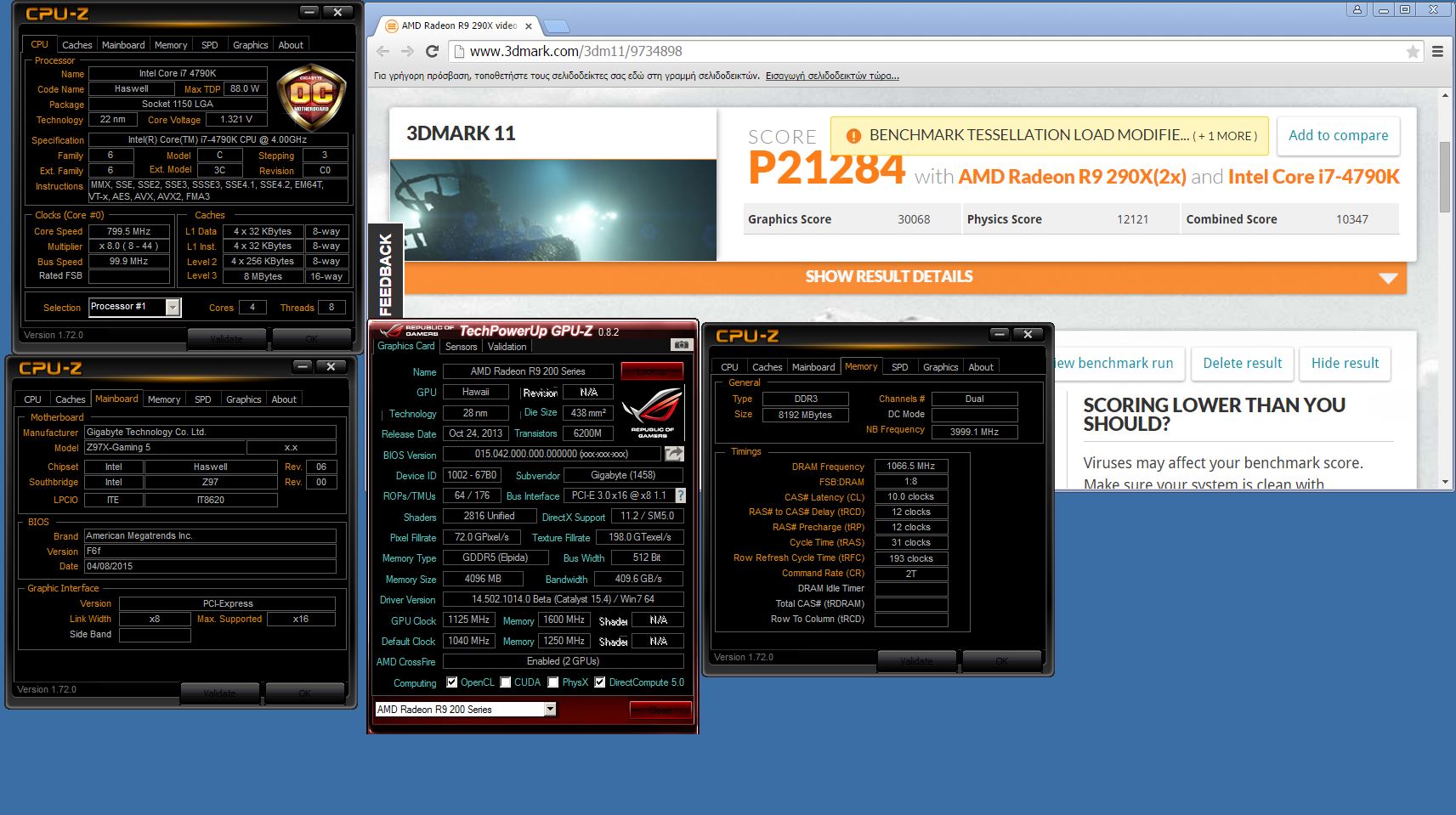
Task: Click GPU-Z BIOS save arrow icon
Action: [x=674, y=454]
